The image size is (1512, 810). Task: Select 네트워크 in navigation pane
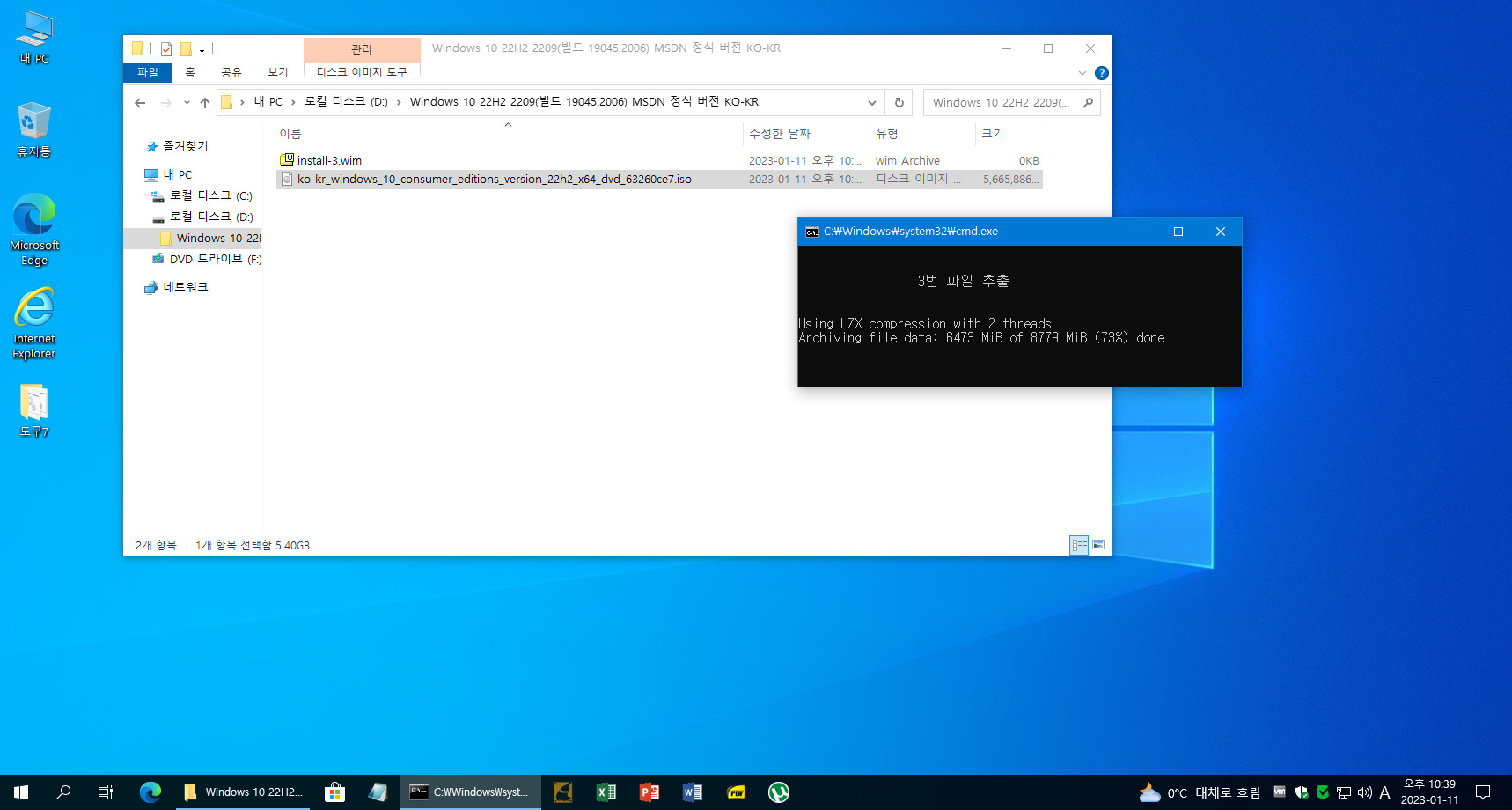coord(186,287)
